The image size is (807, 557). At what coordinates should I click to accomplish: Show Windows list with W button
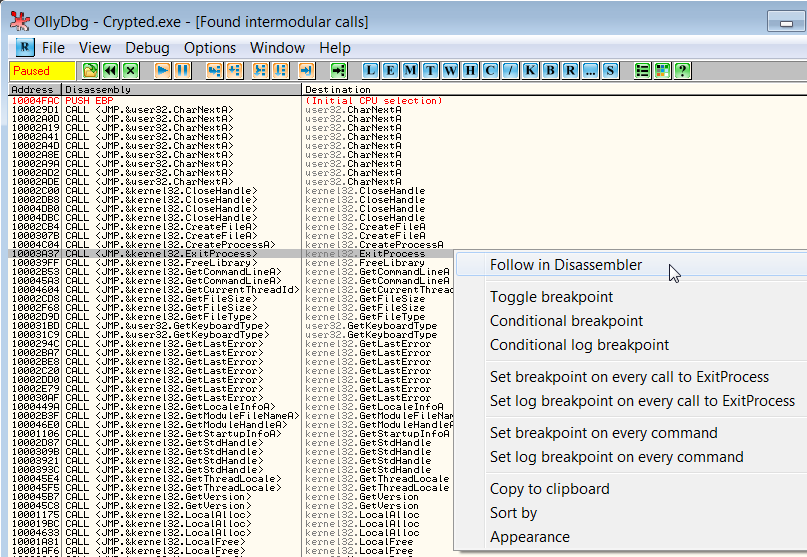[450, 71]
